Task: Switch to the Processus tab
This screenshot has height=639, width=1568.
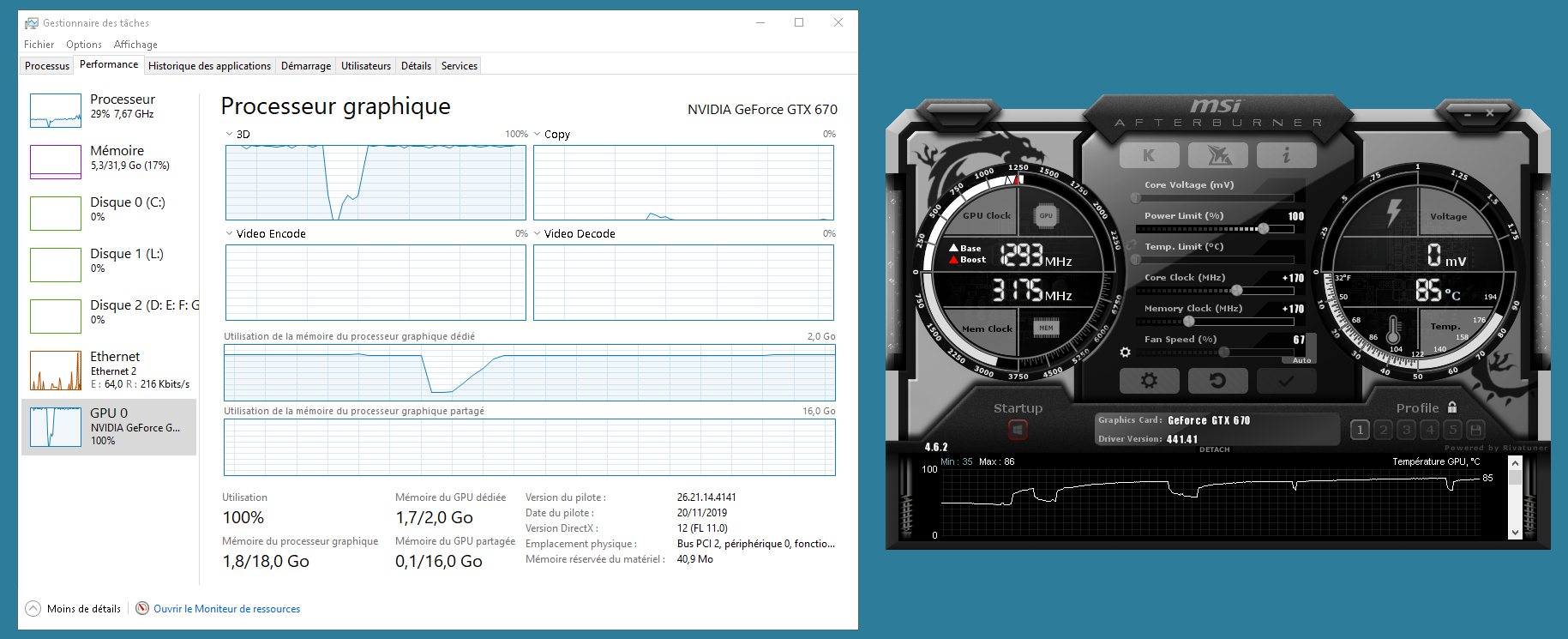Action: coord(47,66)
